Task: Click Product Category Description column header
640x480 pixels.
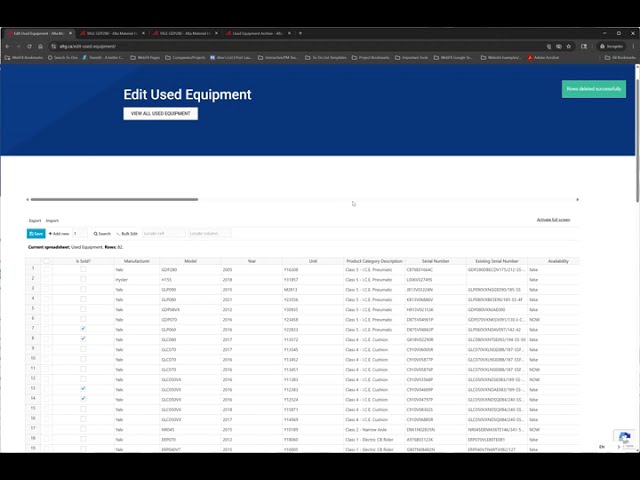Action: 374,261
